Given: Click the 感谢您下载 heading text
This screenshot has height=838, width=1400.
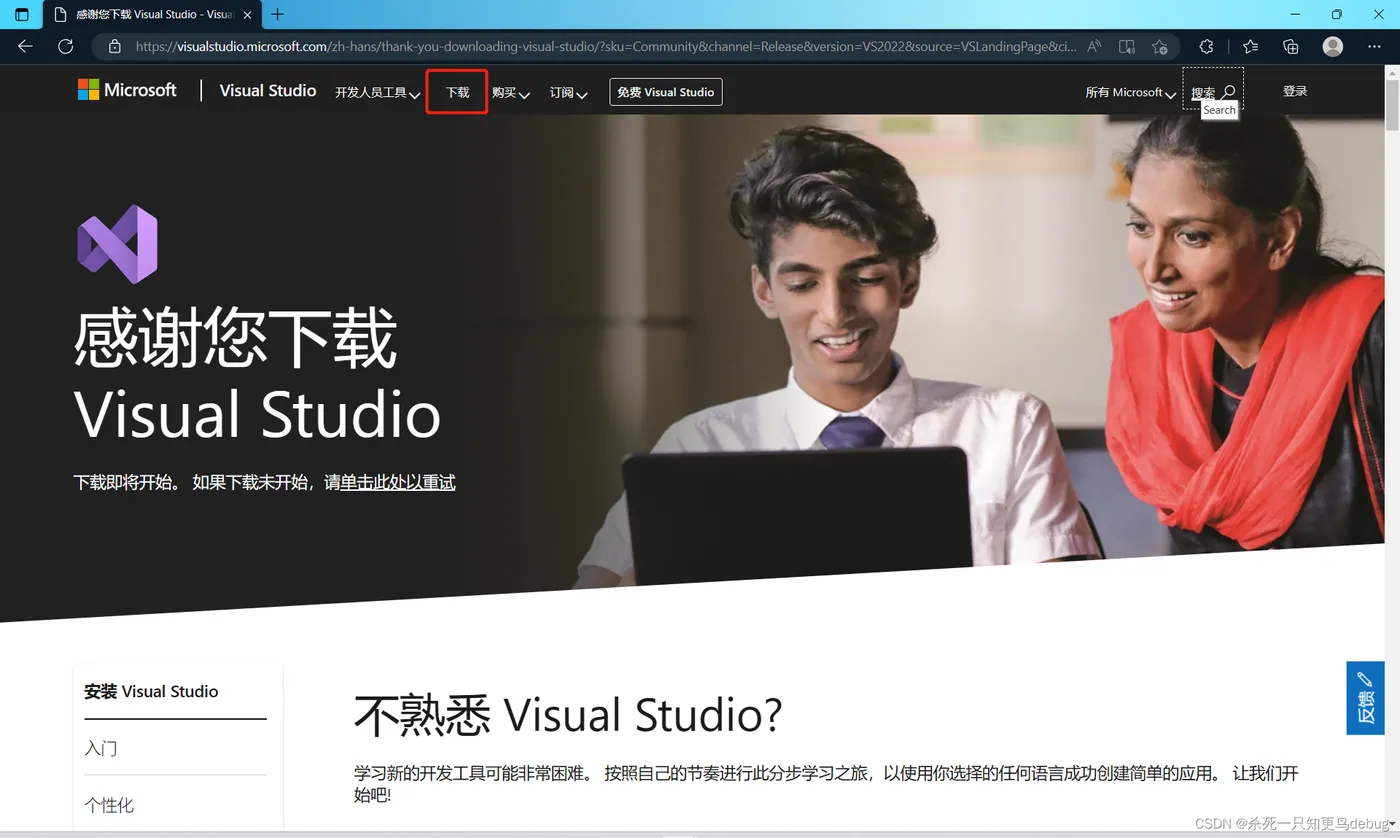Looking at the screenshot, I should 235,339.
